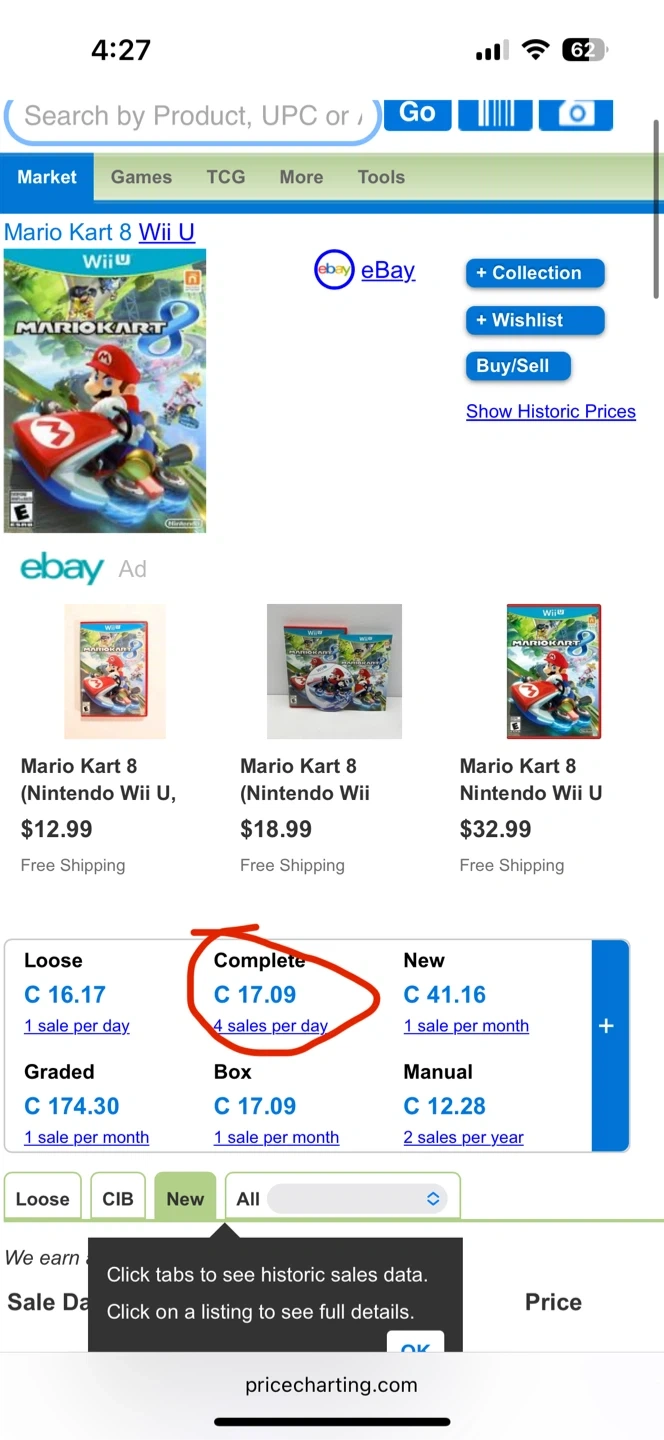Select the Loose tab
Image resolution: width=664 pixels, height=1440 pixels.
pos(43,1198)
